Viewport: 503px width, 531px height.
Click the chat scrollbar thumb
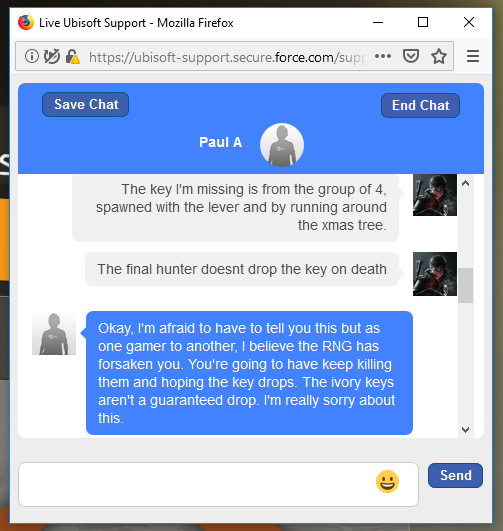(465, 285)
